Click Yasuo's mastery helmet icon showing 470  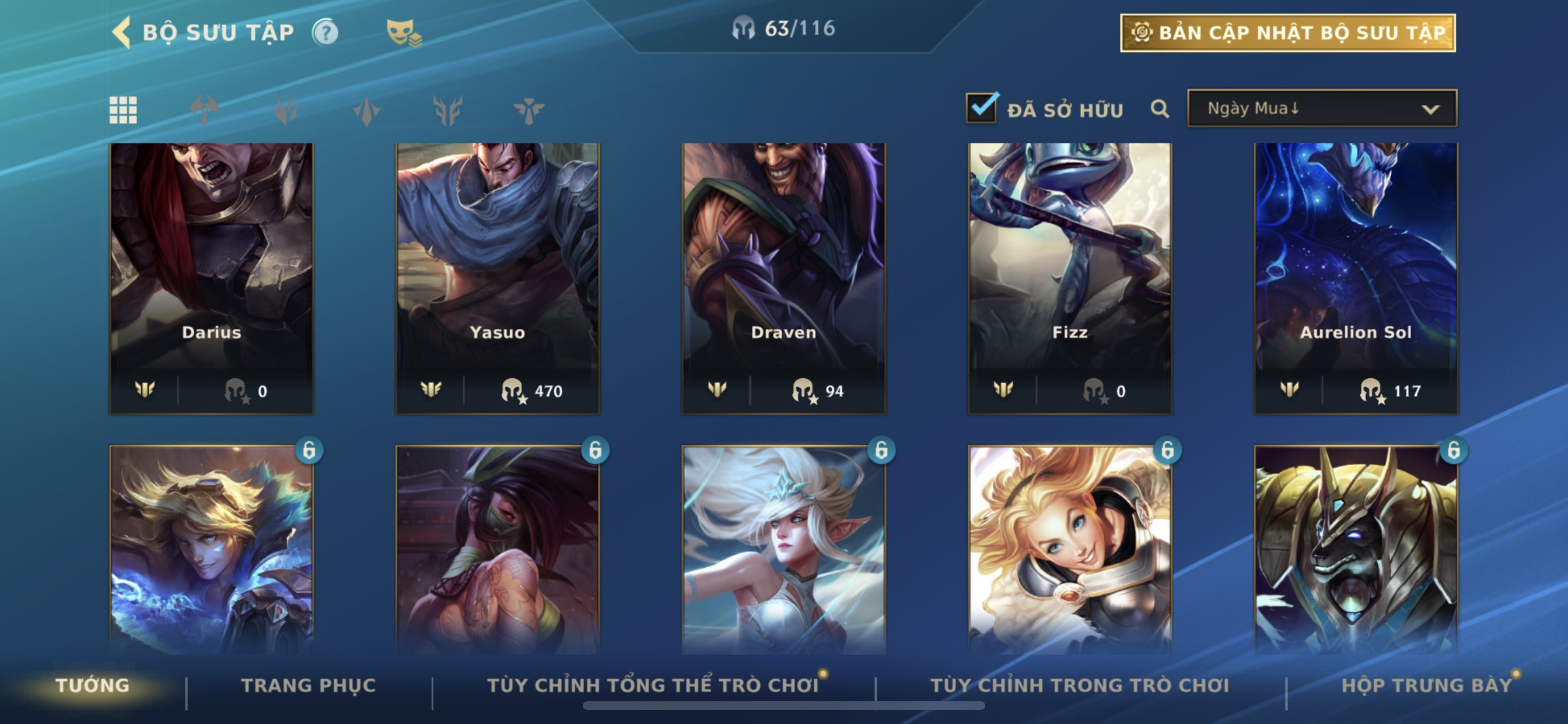pyautogui.click(x=513, y=391)
